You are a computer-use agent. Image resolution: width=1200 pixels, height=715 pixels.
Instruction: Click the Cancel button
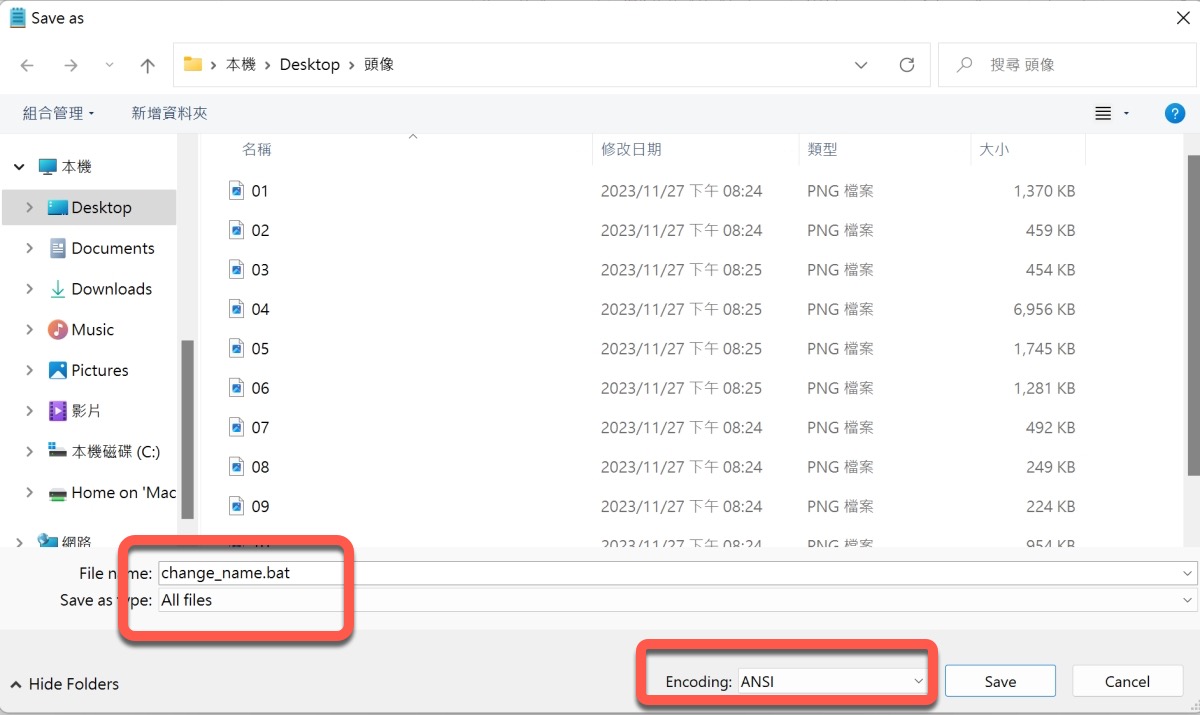[1128, 682]
